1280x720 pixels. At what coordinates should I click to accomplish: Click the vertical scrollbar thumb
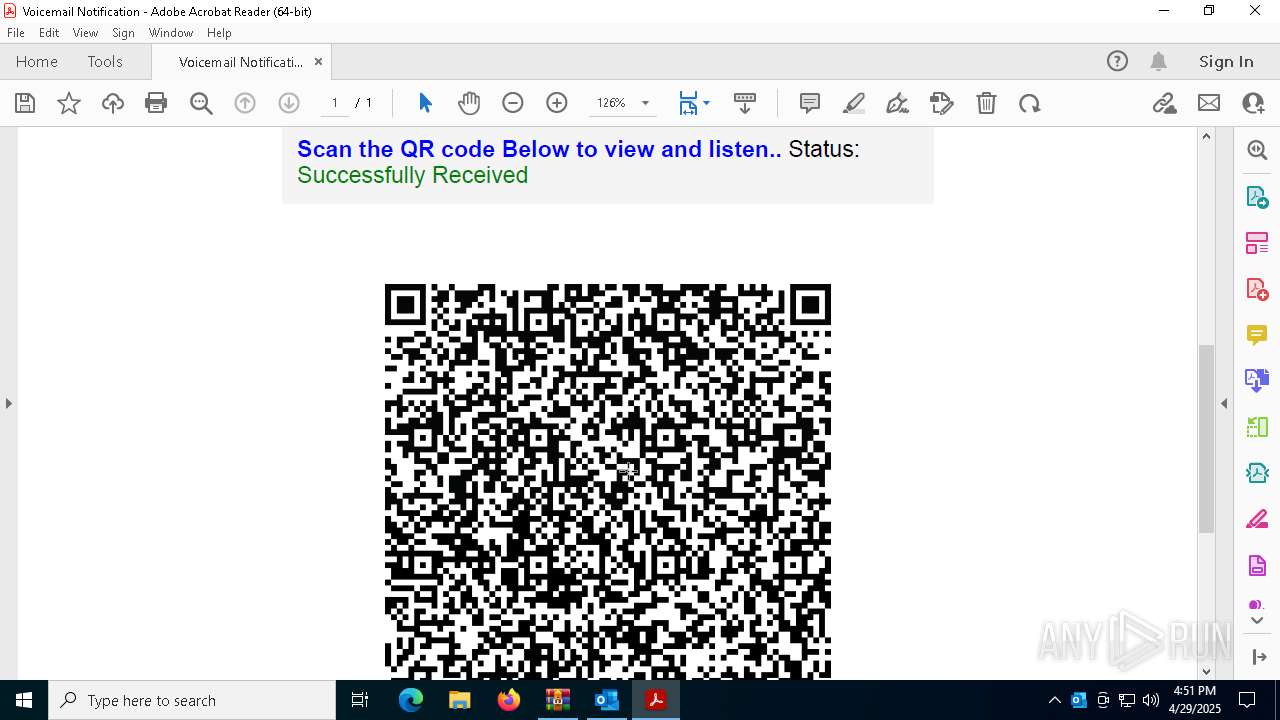coord(1206,438)
